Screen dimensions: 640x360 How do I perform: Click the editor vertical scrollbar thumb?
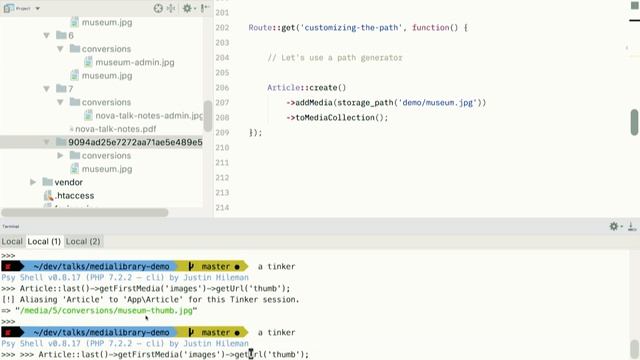(634, 122)
